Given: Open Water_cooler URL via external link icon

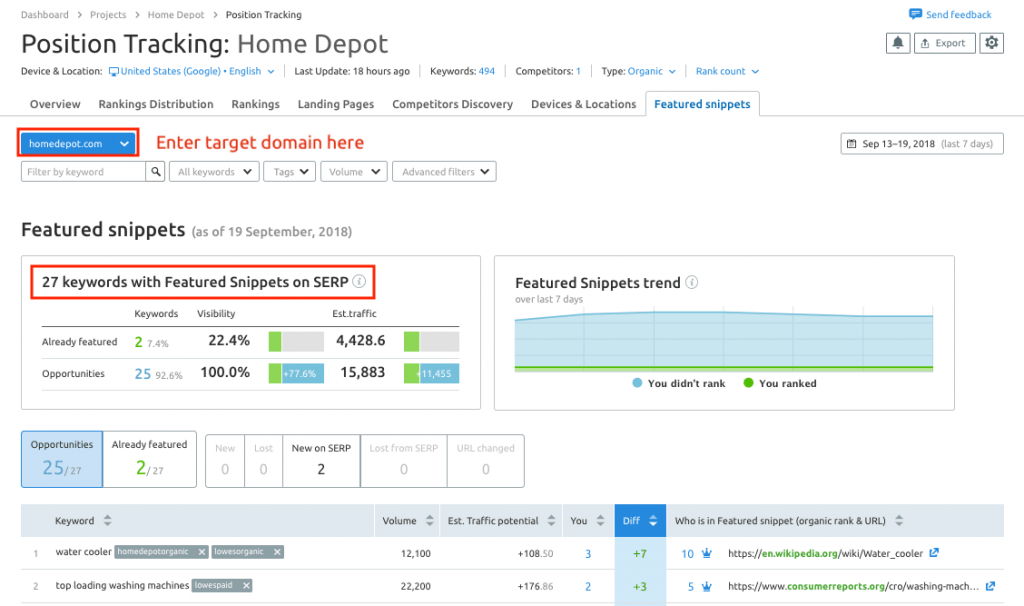Looking at the screenshot, I should 934,552.
